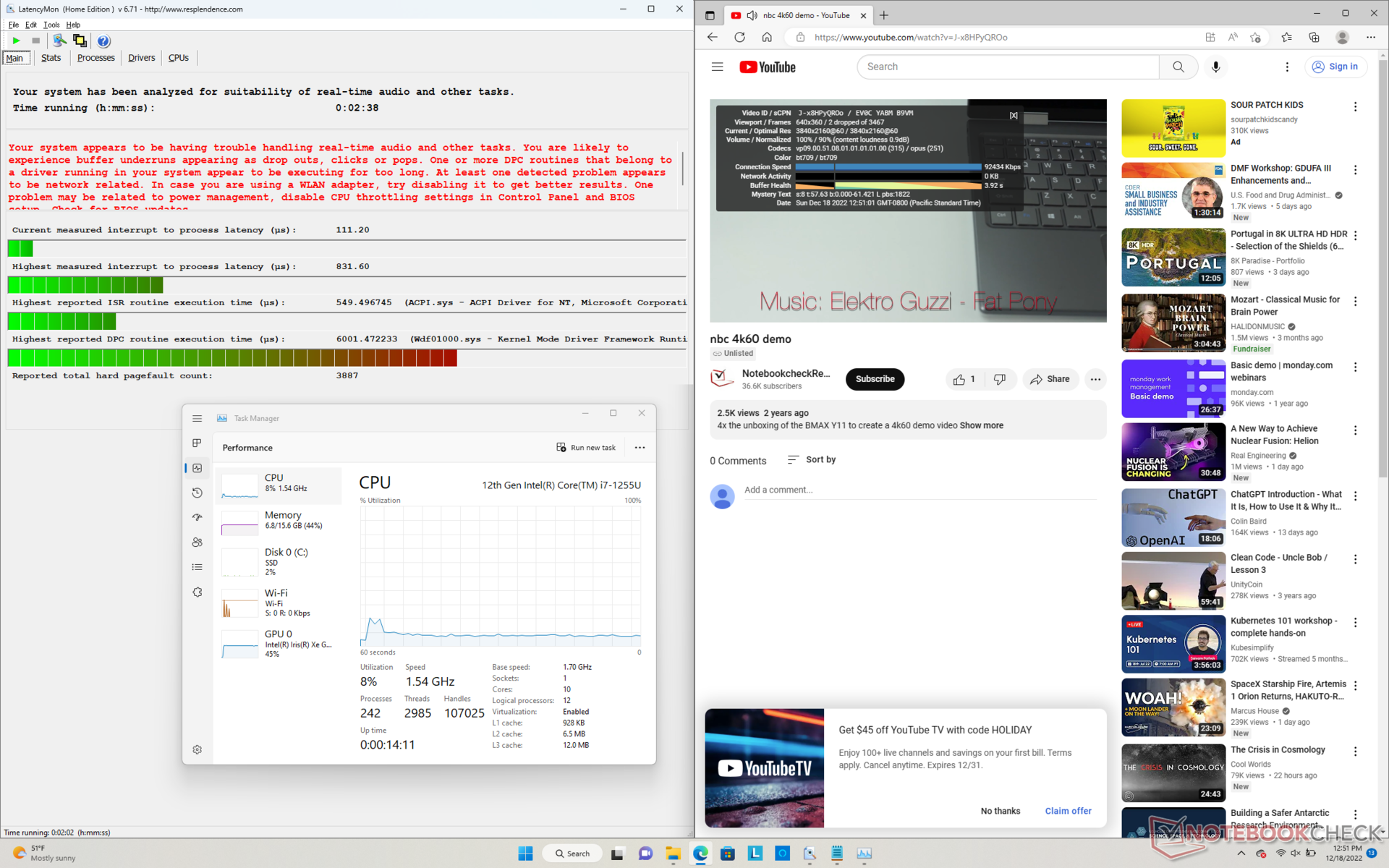Click Claim offer on YouTube TV promo

click(1068, 811)
